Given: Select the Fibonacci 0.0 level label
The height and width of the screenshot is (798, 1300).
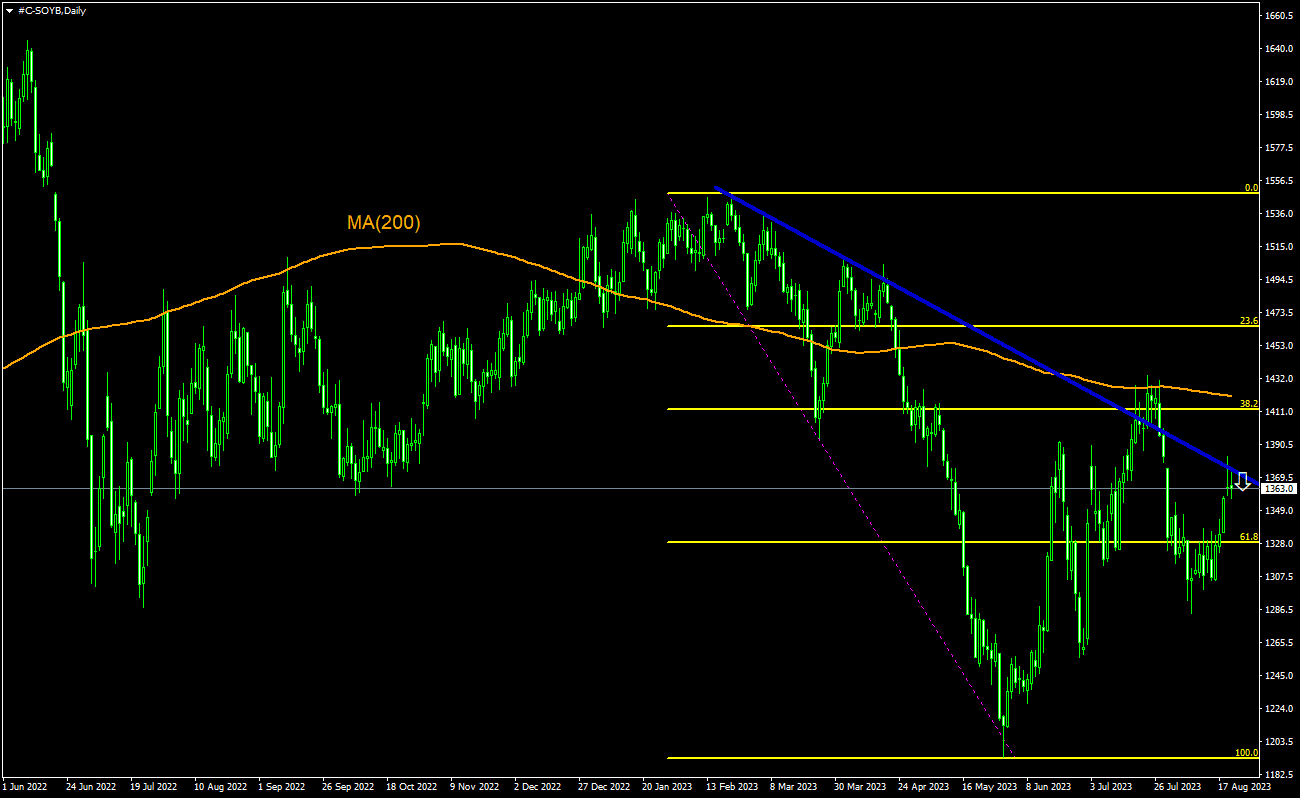Looking at the screenshot, I should pos(1250,187).
